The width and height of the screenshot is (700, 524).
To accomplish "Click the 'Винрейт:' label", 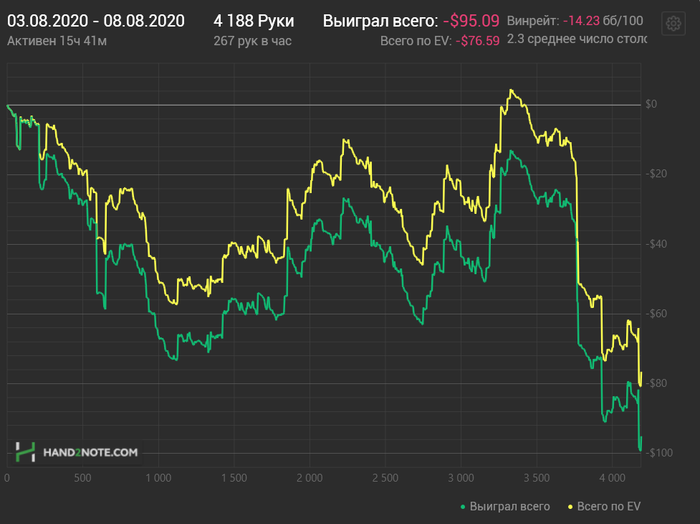I will coord(533,21).
